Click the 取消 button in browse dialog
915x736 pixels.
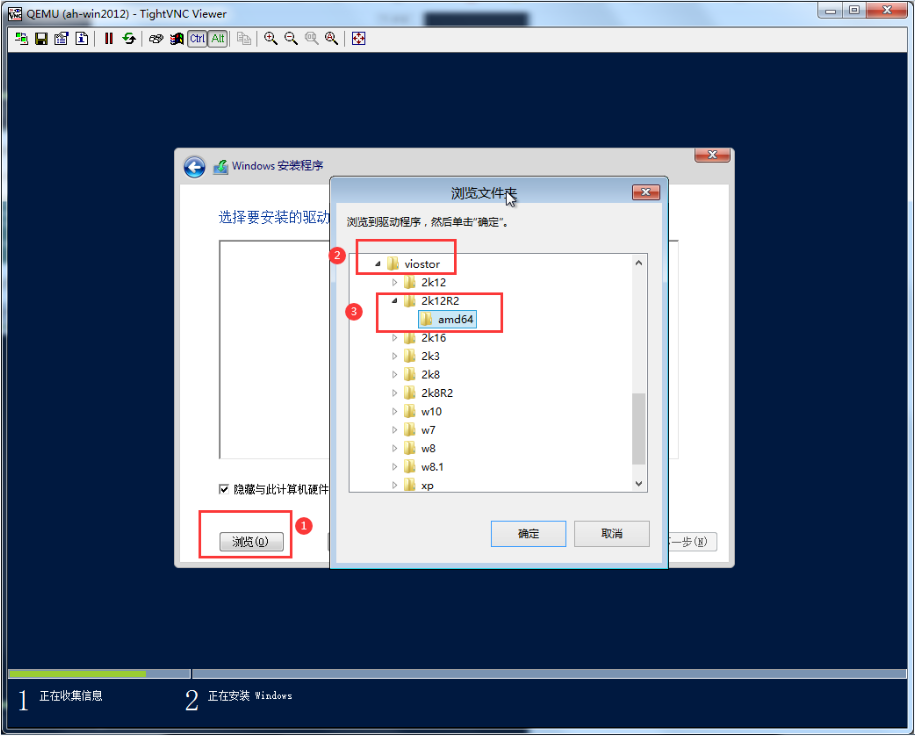pyautogui.click(x=611, y=534)
